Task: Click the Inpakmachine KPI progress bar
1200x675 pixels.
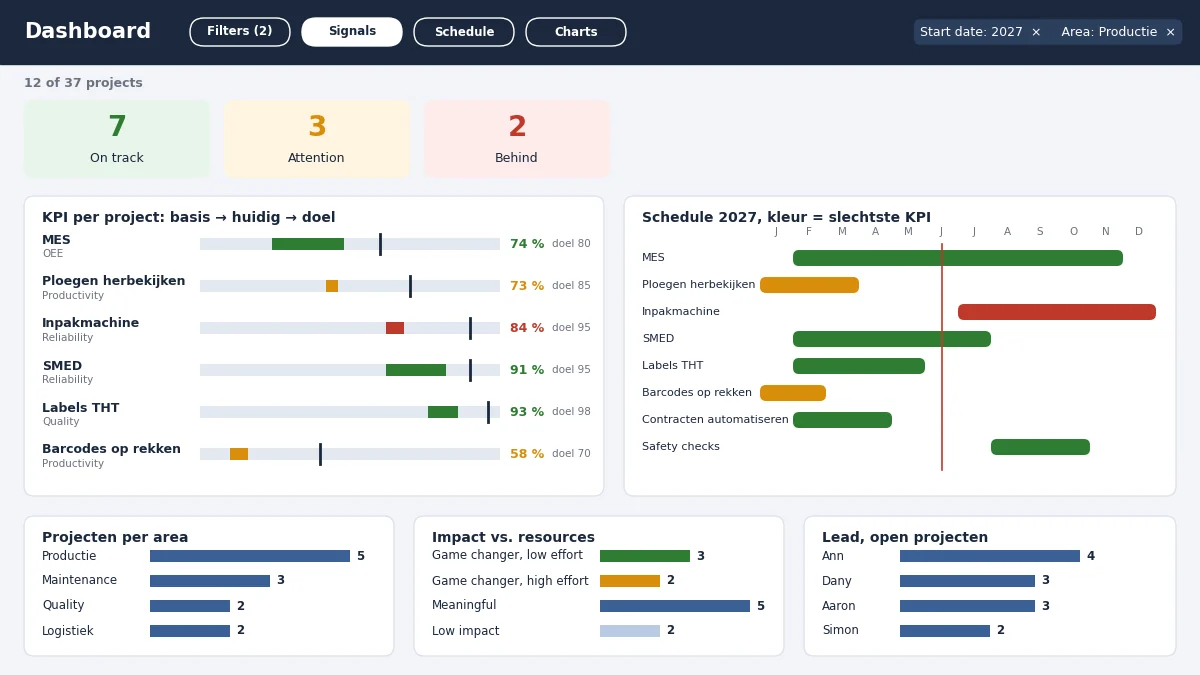Action: coord(350,328)
